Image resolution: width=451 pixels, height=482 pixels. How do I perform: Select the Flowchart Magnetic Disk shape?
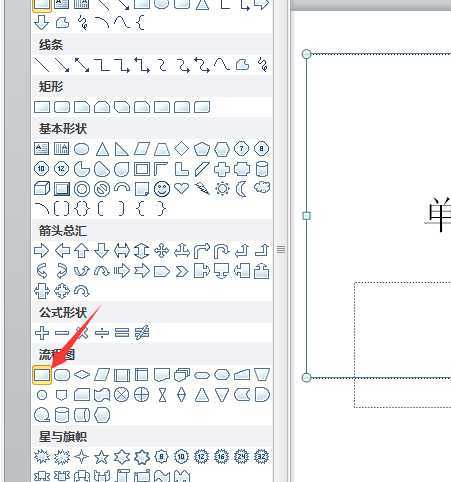coord(62,415)
